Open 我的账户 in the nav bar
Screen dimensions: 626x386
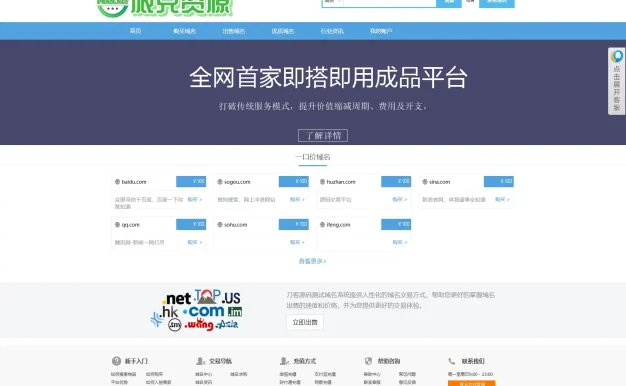(x=381, y=31)
